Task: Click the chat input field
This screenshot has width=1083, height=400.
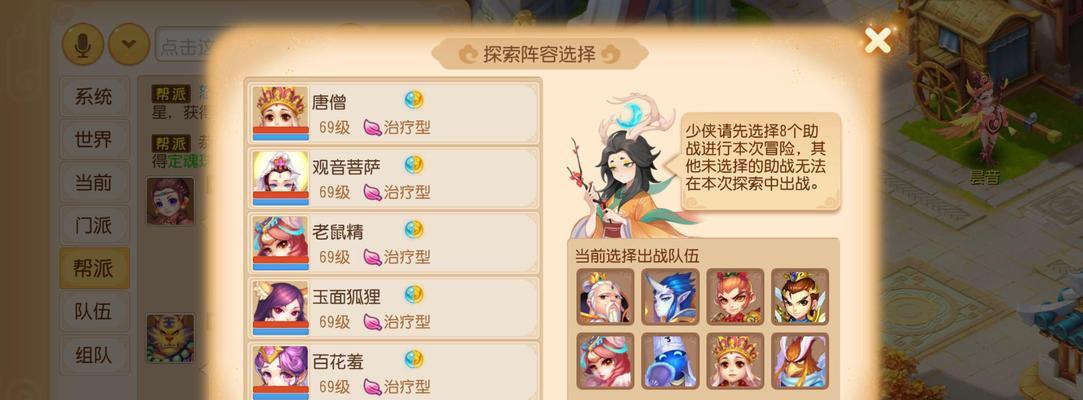Action: [183, 45]
